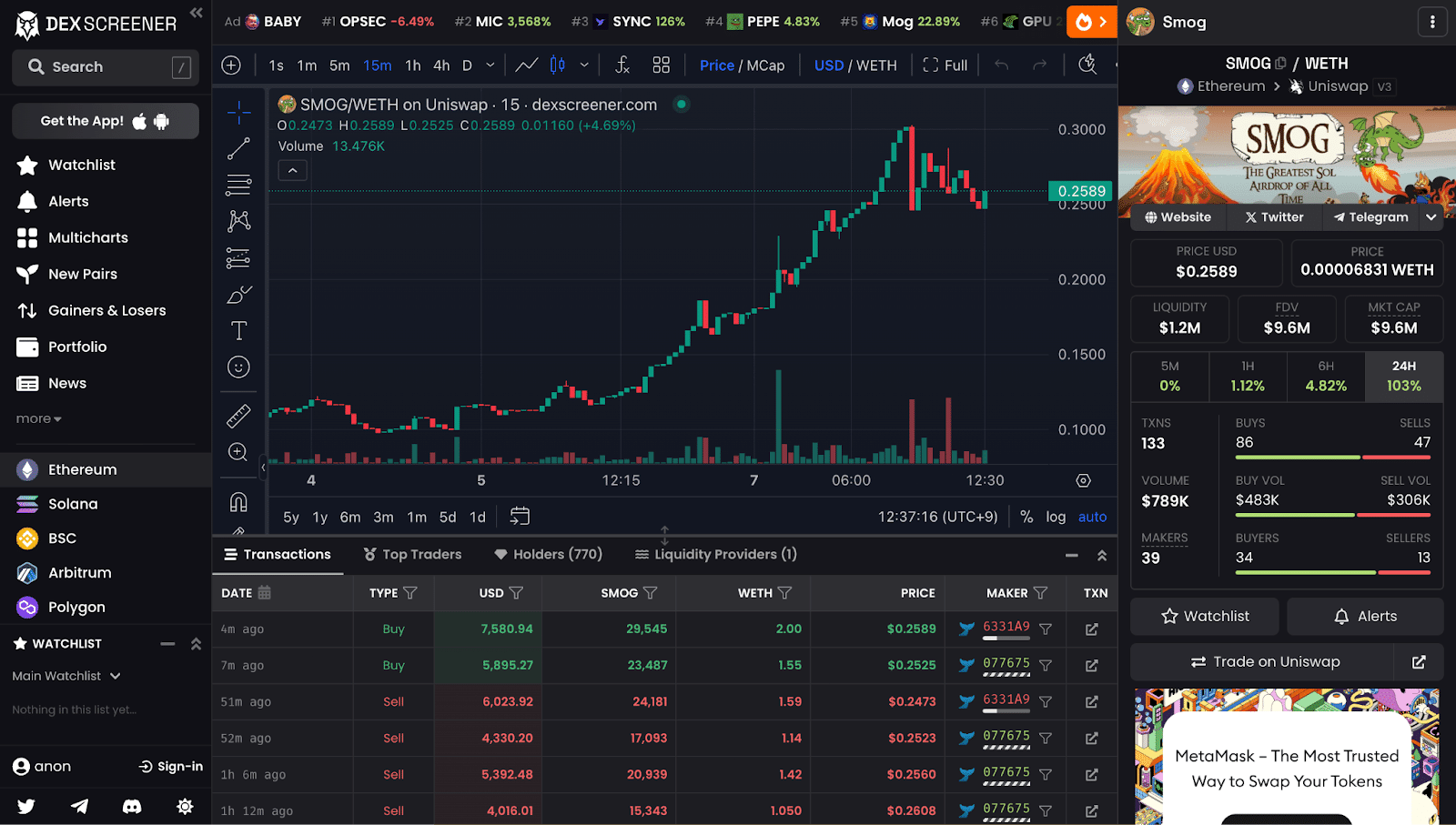The image size is (1456, 825).
Task: Select the text annotation tool
Action: (x=238, y=330)
